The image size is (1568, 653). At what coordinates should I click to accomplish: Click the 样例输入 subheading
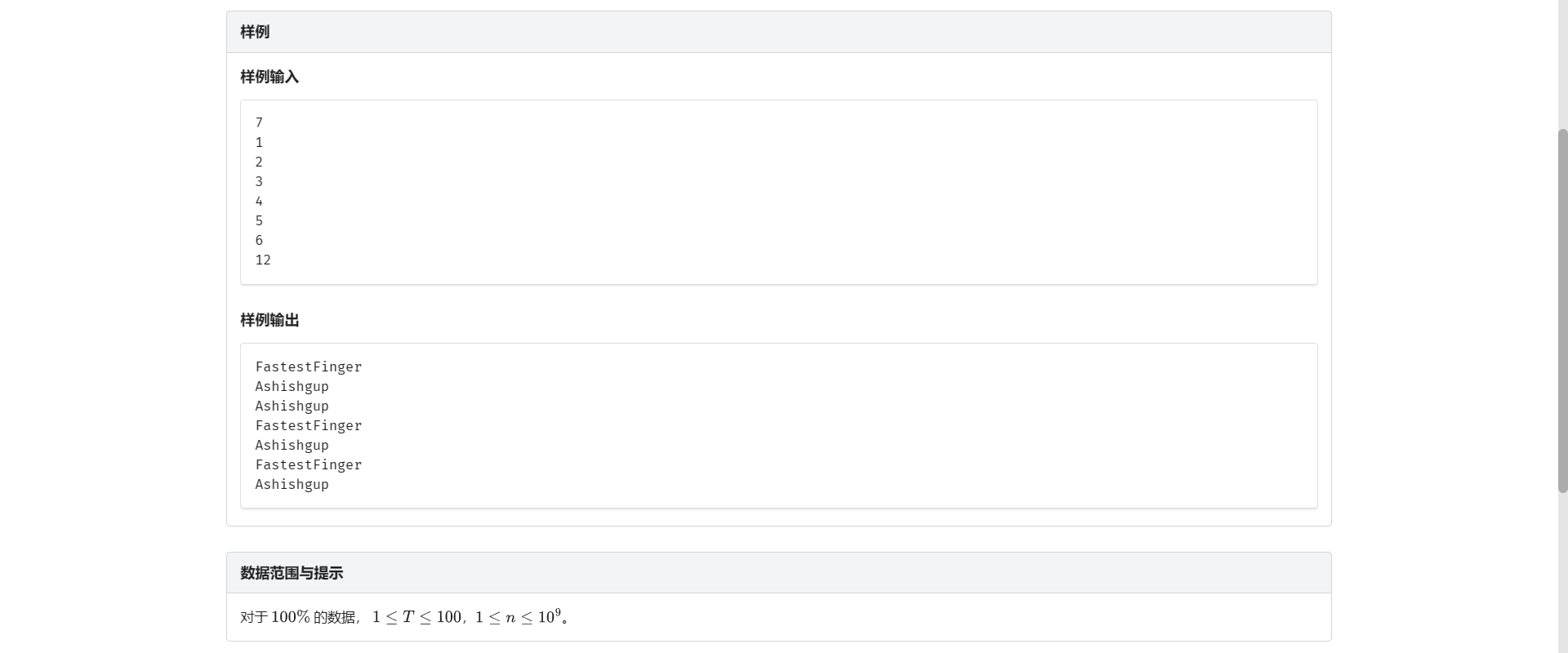(x=269, y=77)
